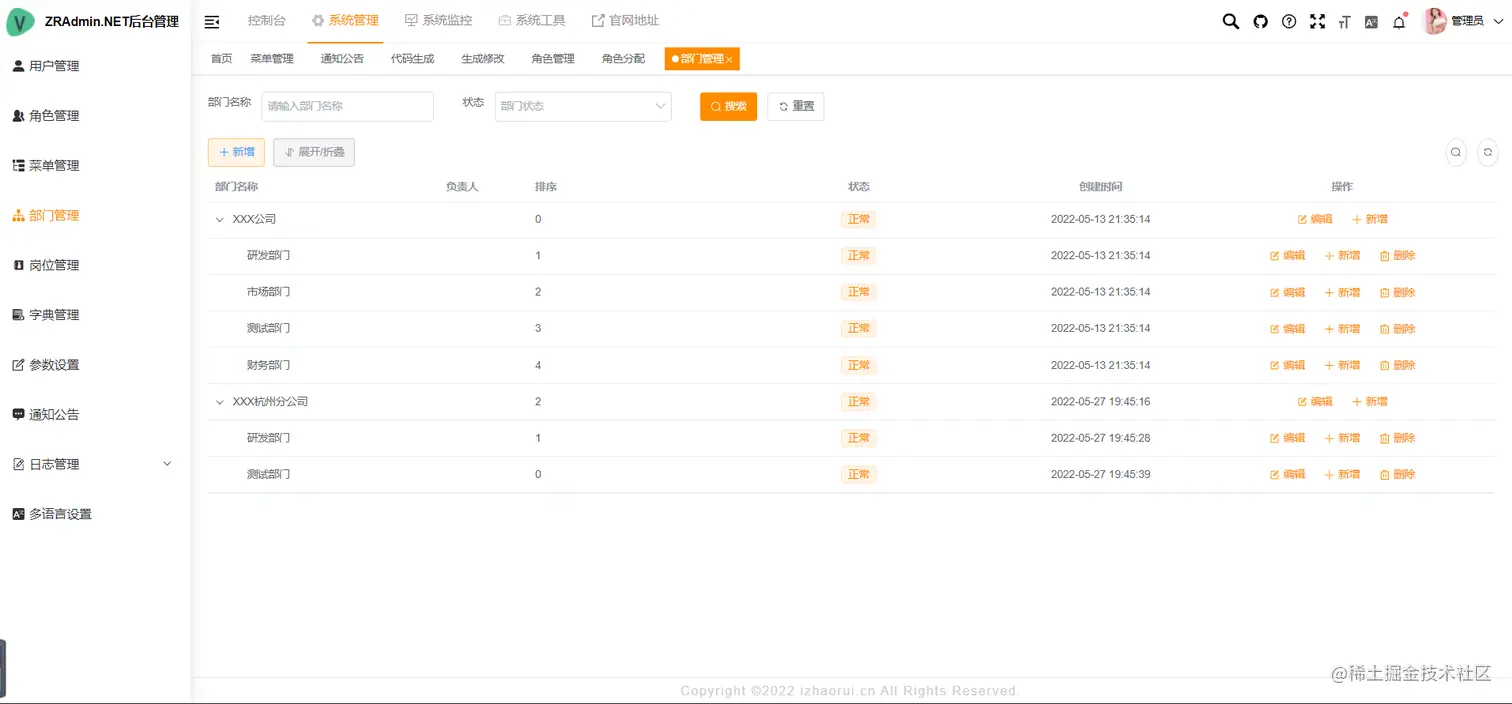The width and height of the screenshot is (1512, 704).
Task: Toggle fullscreen mode icon
Action: pos(1317,21)
